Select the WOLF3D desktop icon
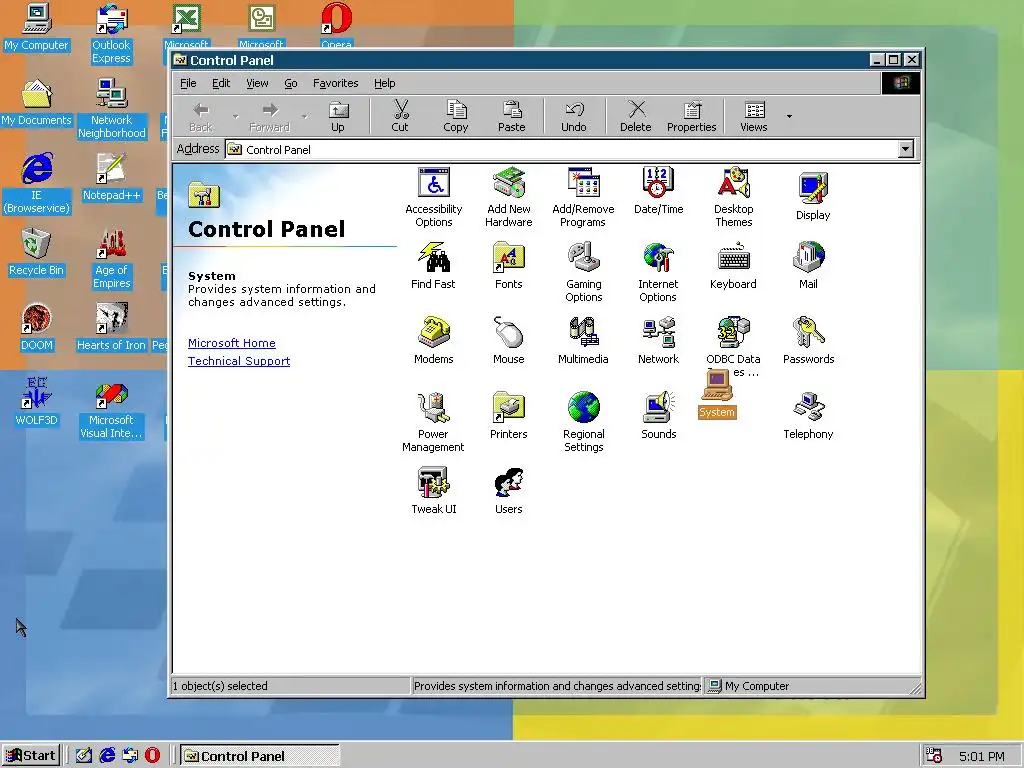 (x=36, y=402)
